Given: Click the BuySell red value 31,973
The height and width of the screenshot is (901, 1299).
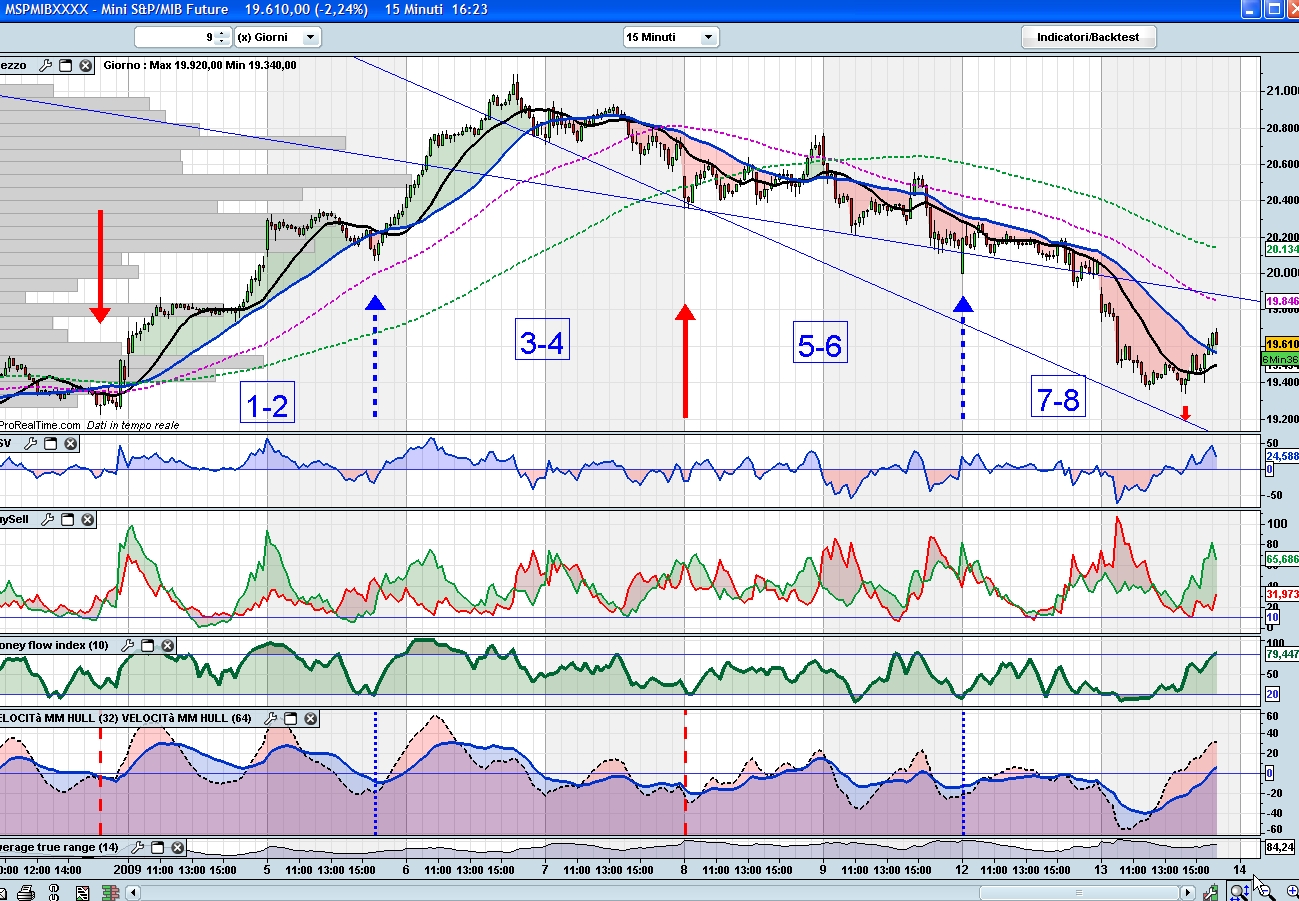Looking at the screenshot, I should click(1281, 594).
